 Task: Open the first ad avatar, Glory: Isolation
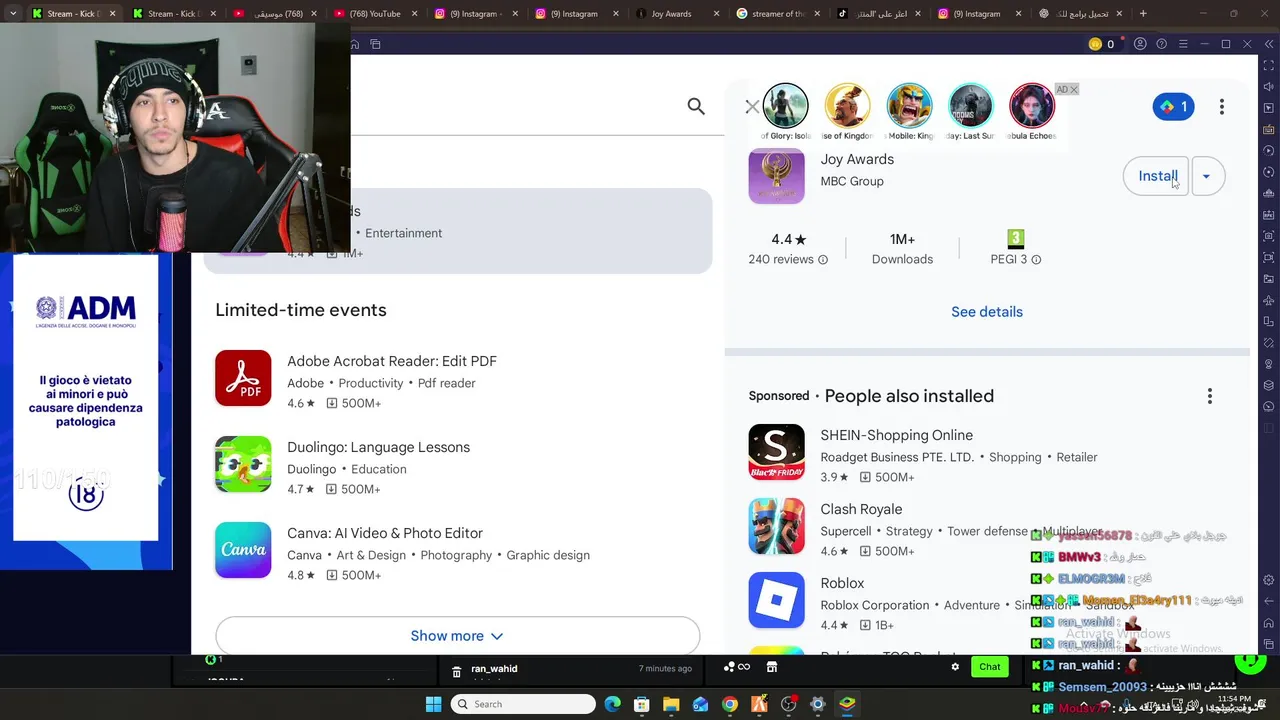[x=785, y=105]
